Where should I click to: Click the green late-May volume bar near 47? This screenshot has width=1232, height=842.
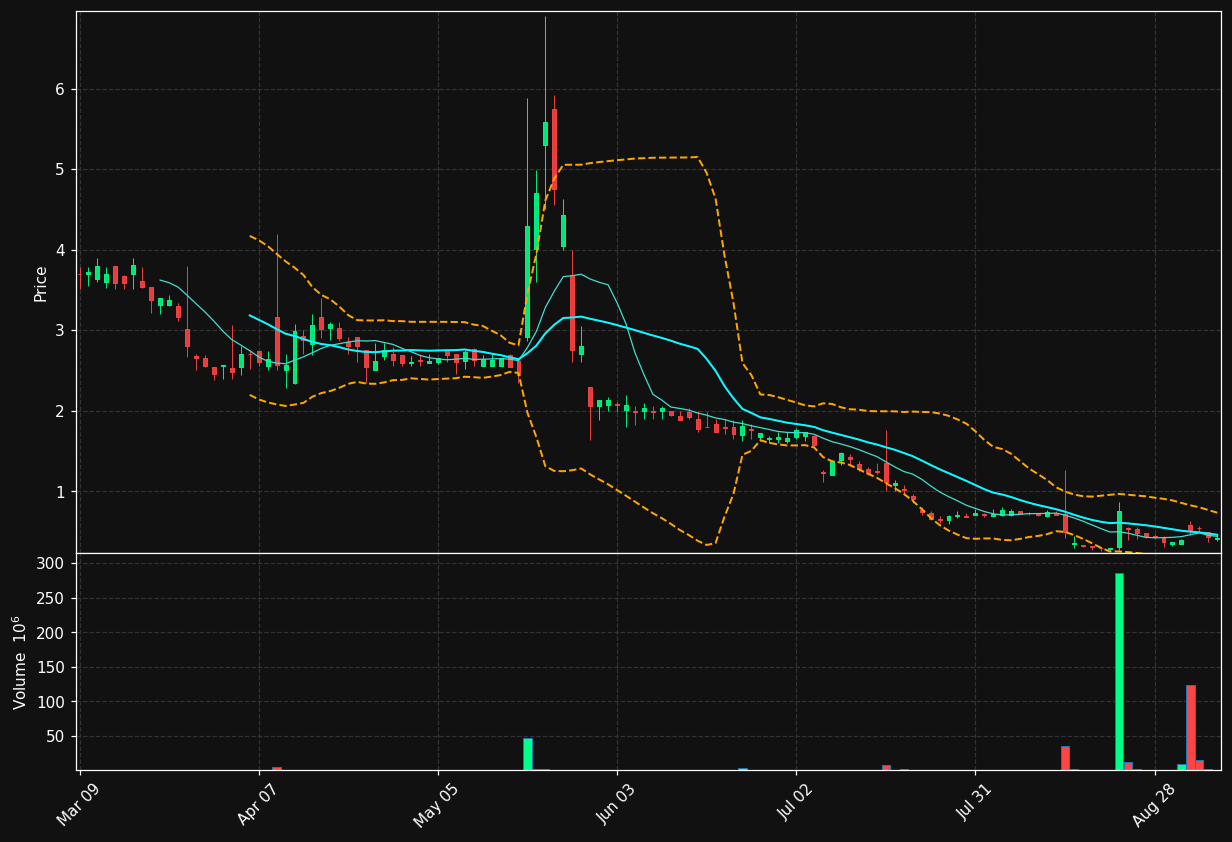527,754
